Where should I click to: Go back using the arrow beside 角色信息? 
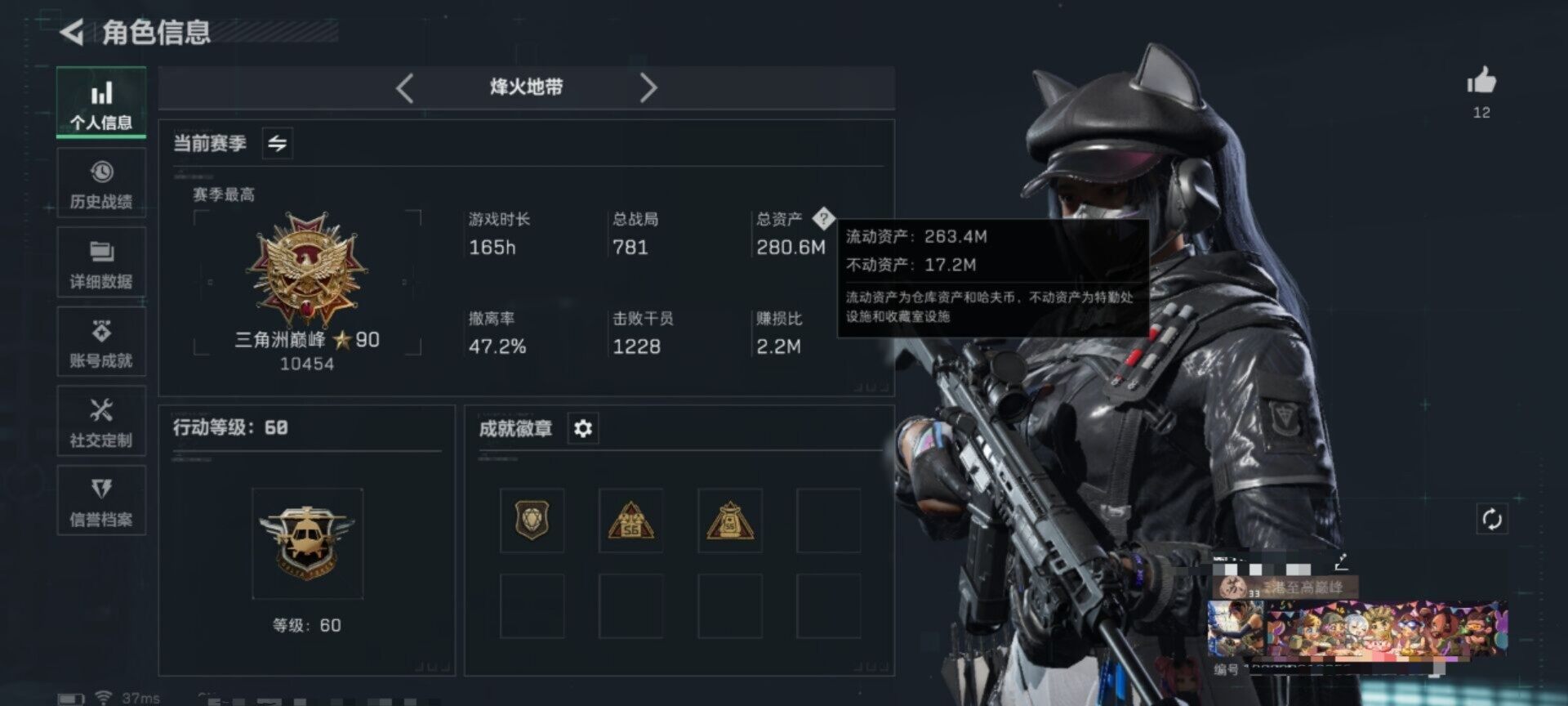(72, 33)
